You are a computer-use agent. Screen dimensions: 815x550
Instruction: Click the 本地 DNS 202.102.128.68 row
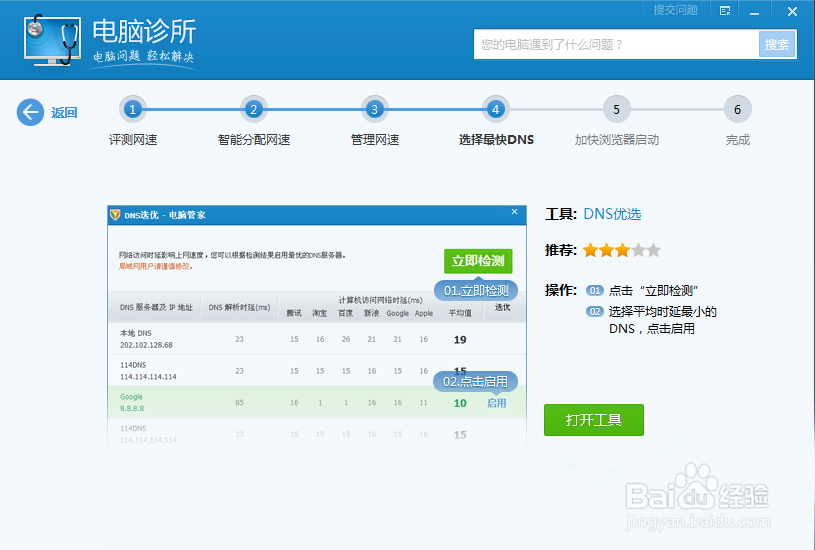[x=317, y=339]
